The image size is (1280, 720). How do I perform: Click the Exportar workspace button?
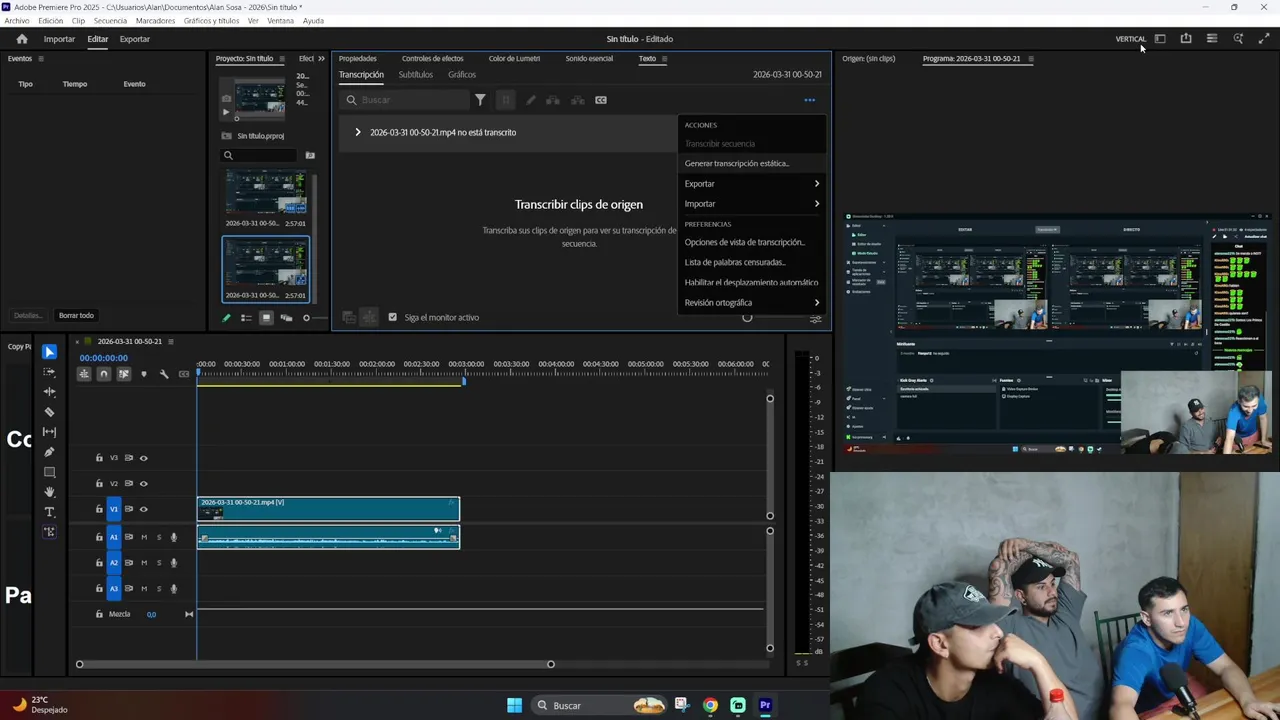point(135,39)
